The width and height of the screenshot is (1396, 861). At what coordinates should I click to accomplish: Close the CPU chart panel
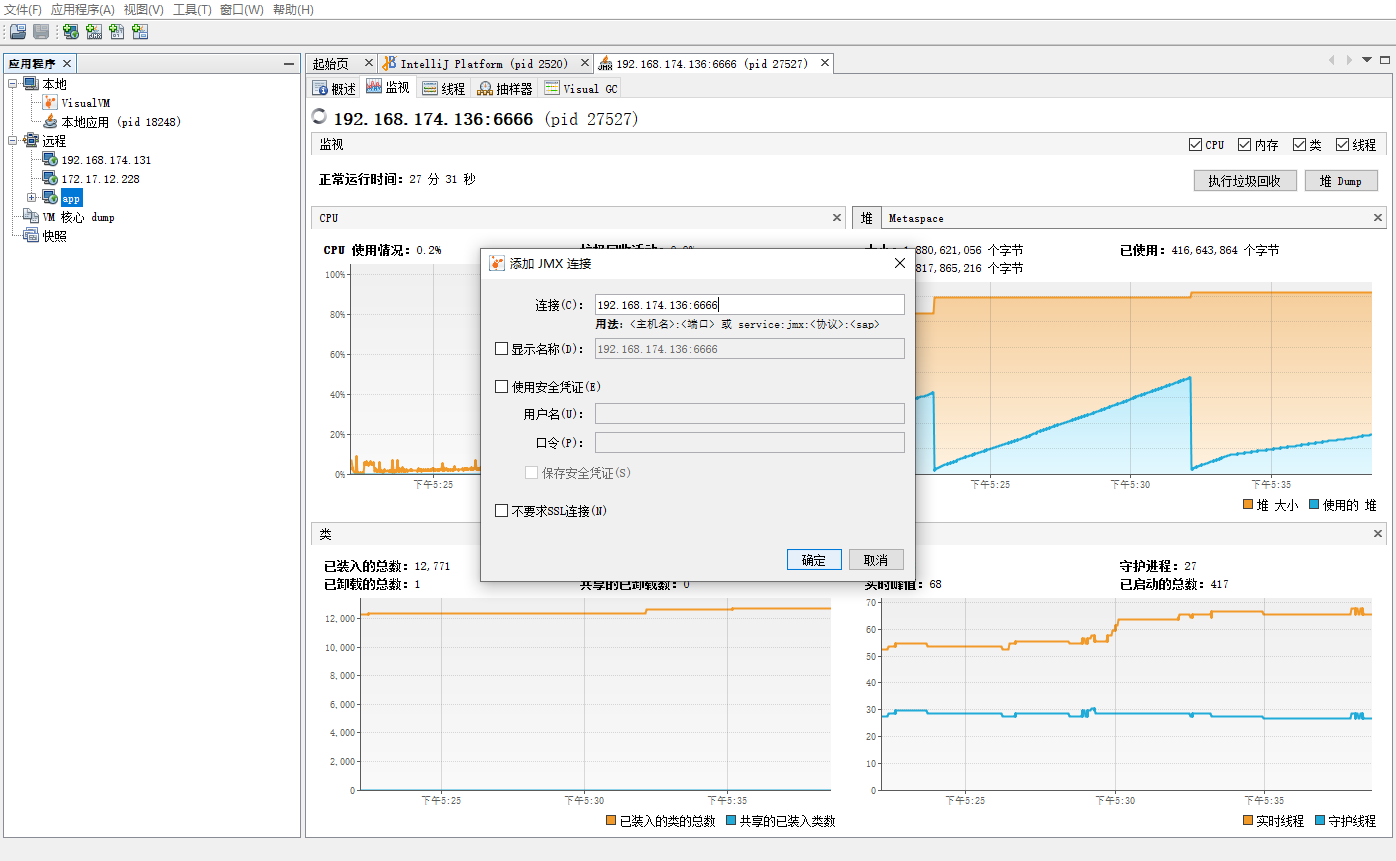point(837,217)
